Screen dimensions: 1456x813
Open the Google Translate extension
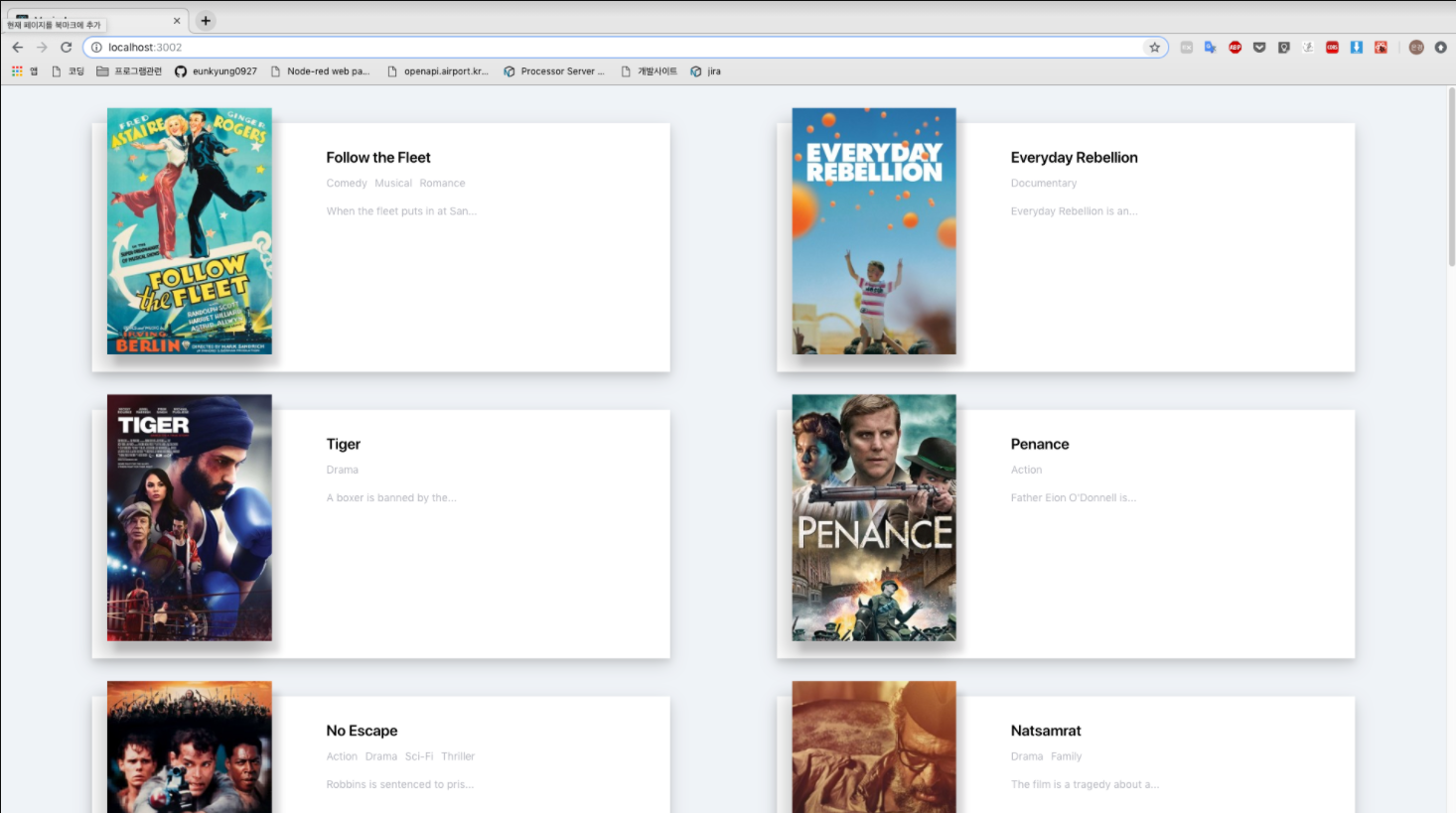(x=1210, y=47)
